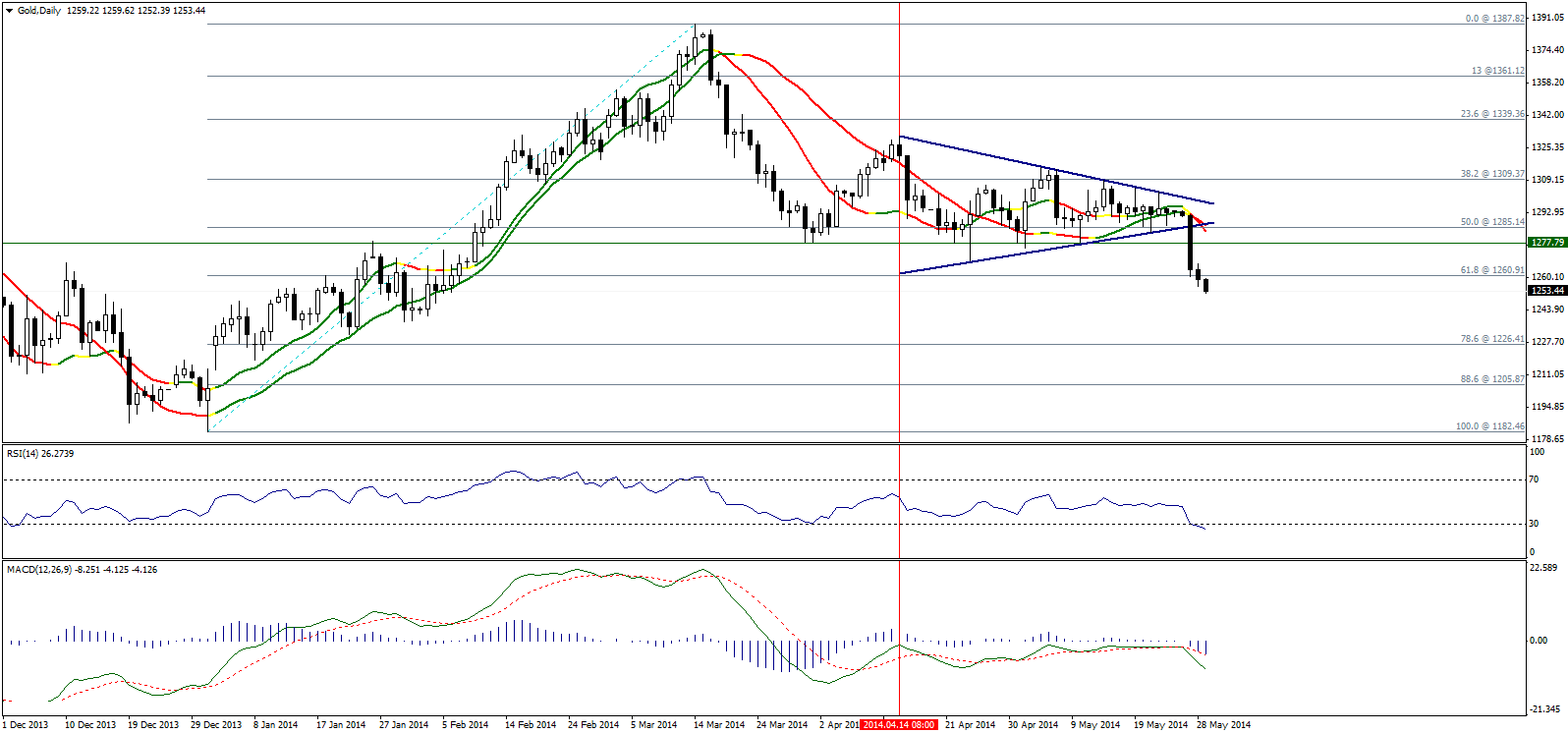Click price scale value 1292.95
Screen dimensions: 1568x733
pos(1547,212)
